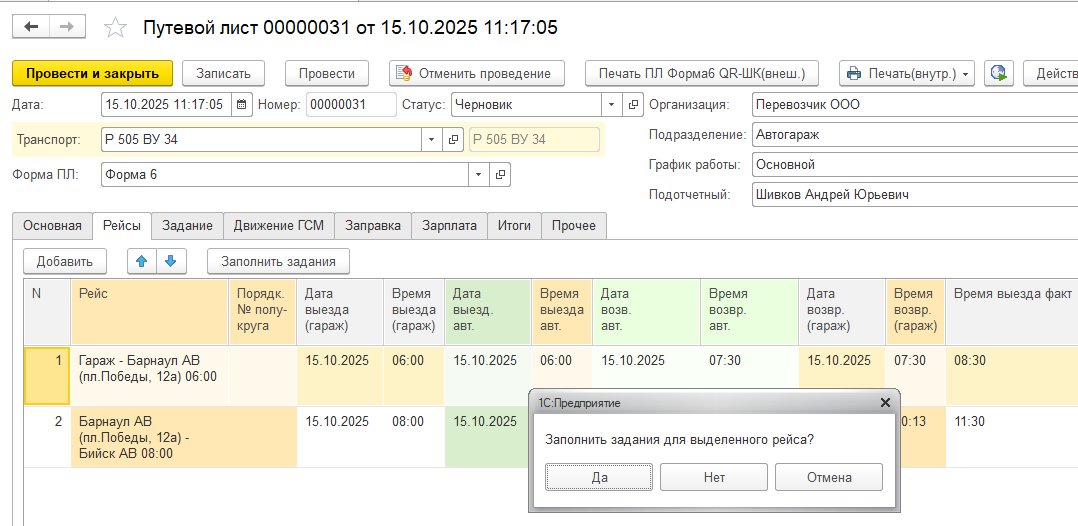
Task: Close the 1С:Предприятие dialog
Action: point(884,402)
